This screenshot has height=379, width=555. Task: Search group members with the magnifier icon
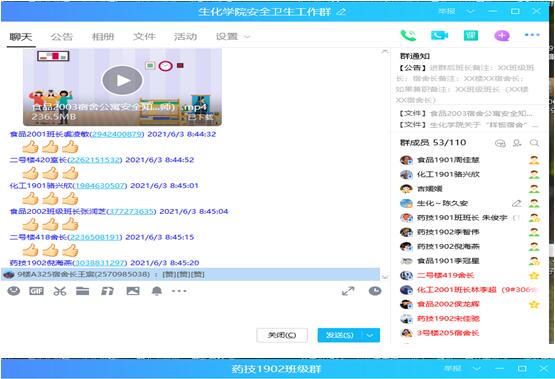534,143
